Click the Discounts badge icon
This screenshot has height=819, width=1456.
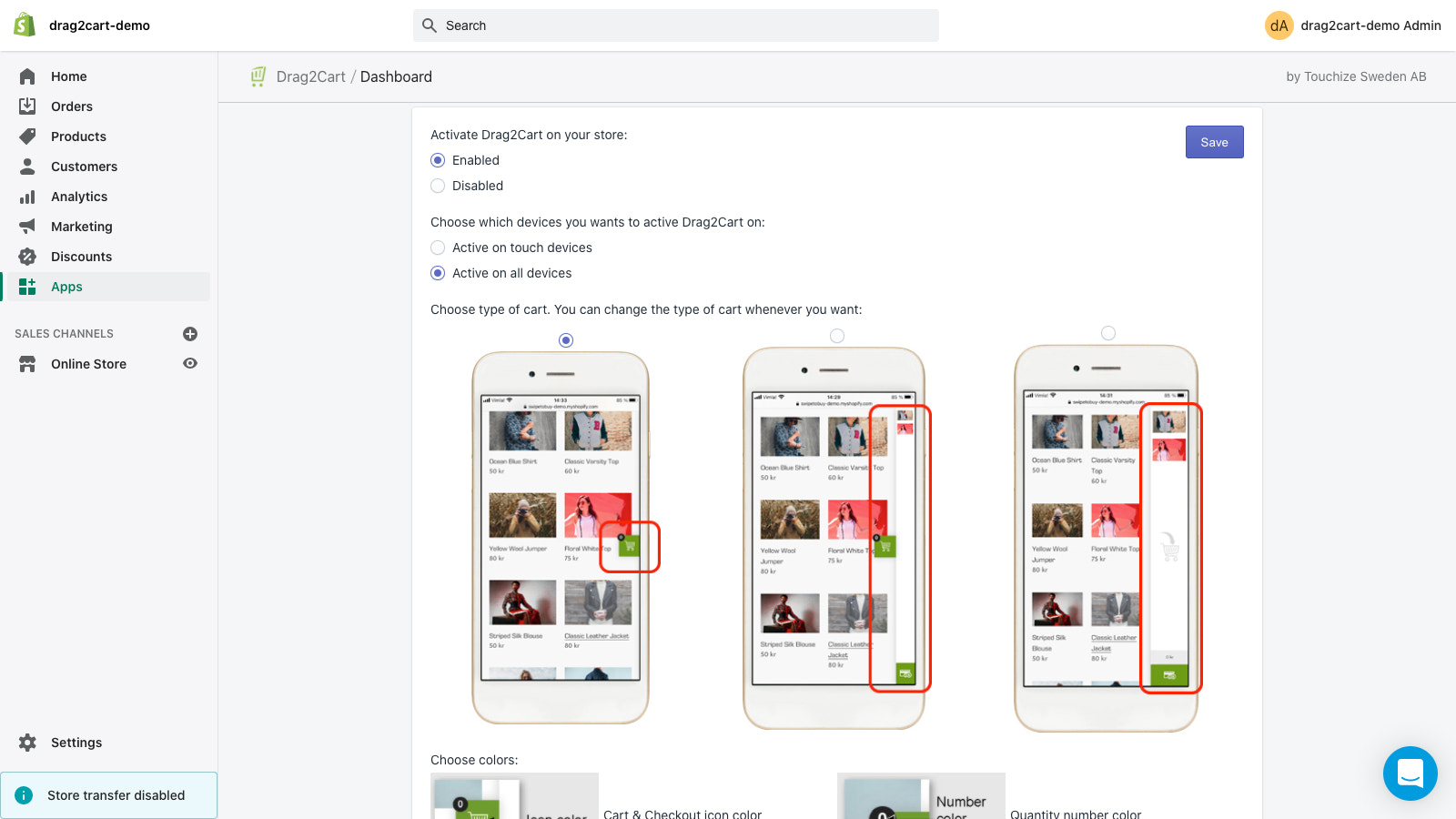click(x=27, y=257)
